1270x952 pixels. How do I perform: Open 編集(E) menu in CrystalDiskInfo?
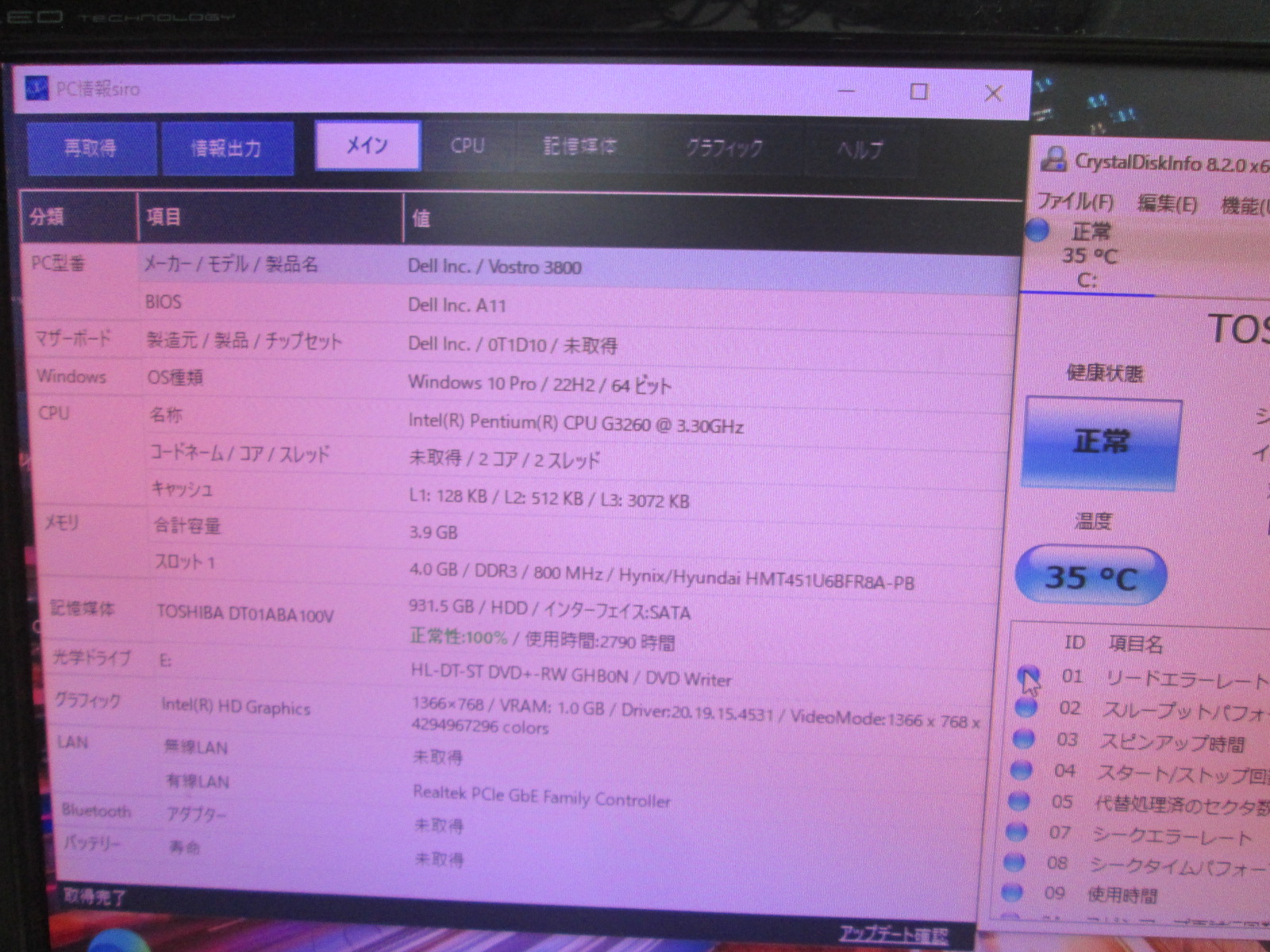point(1167,204)
